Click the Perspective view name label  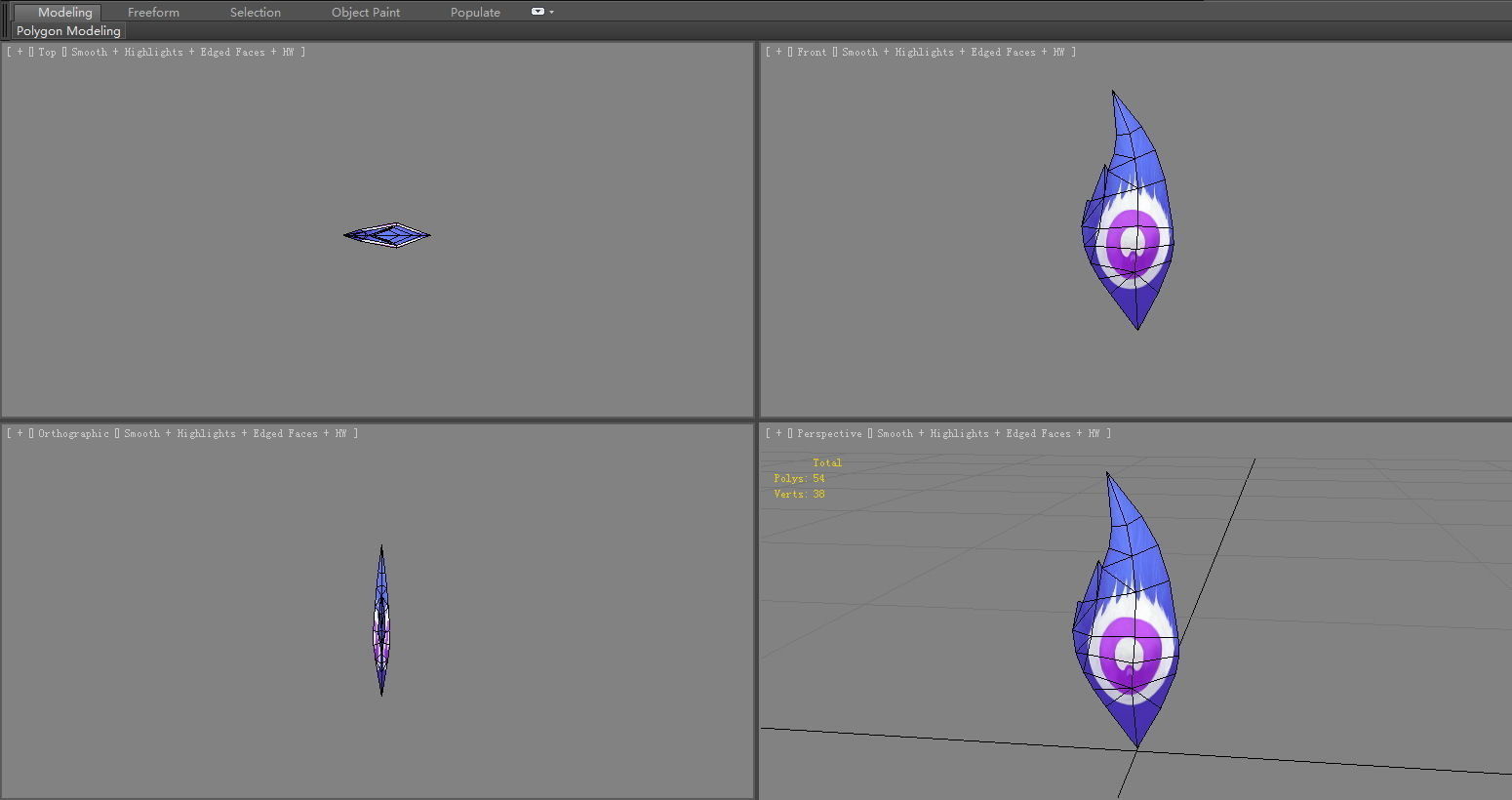829,433
